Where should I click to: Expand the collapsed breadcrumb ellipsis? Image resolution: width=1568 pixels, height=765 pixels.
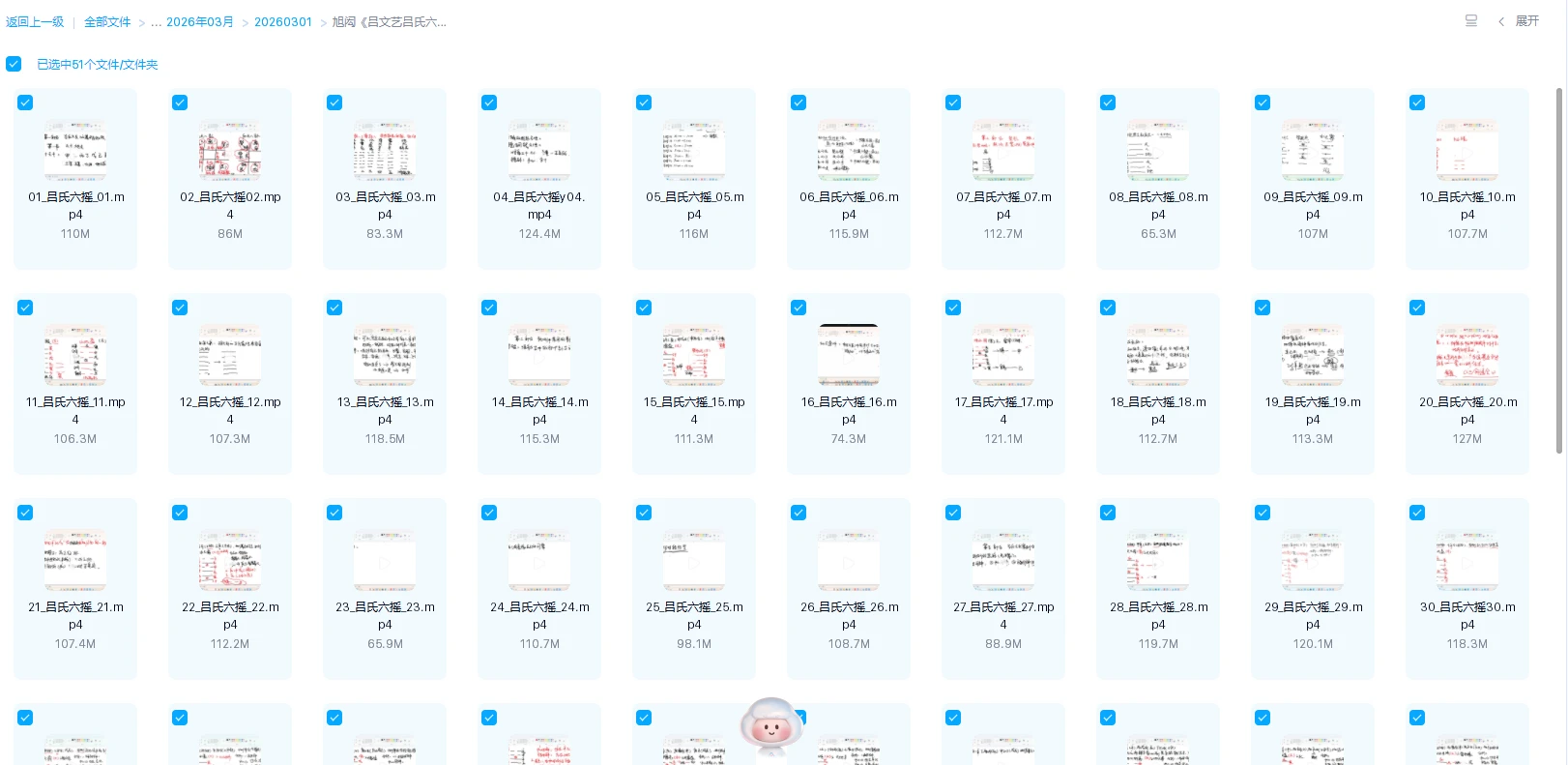pyautogui.click(x=156, y=21)
